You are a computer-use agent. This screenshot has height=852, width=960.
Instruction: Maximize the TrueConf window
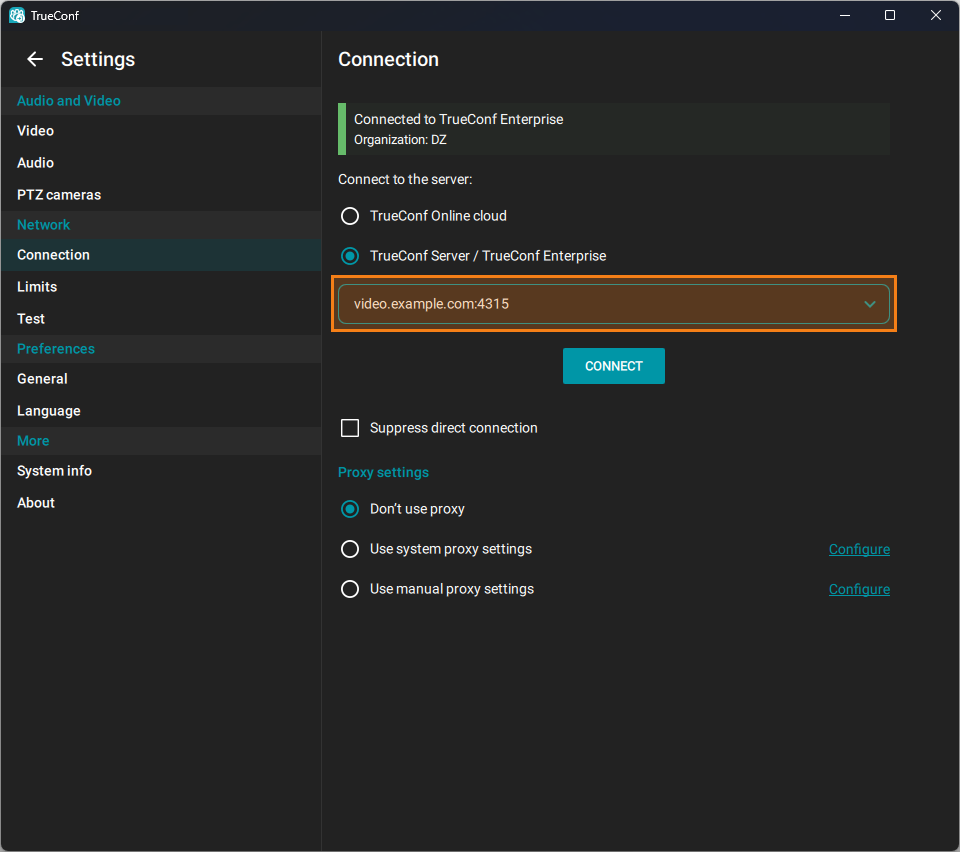890,15
